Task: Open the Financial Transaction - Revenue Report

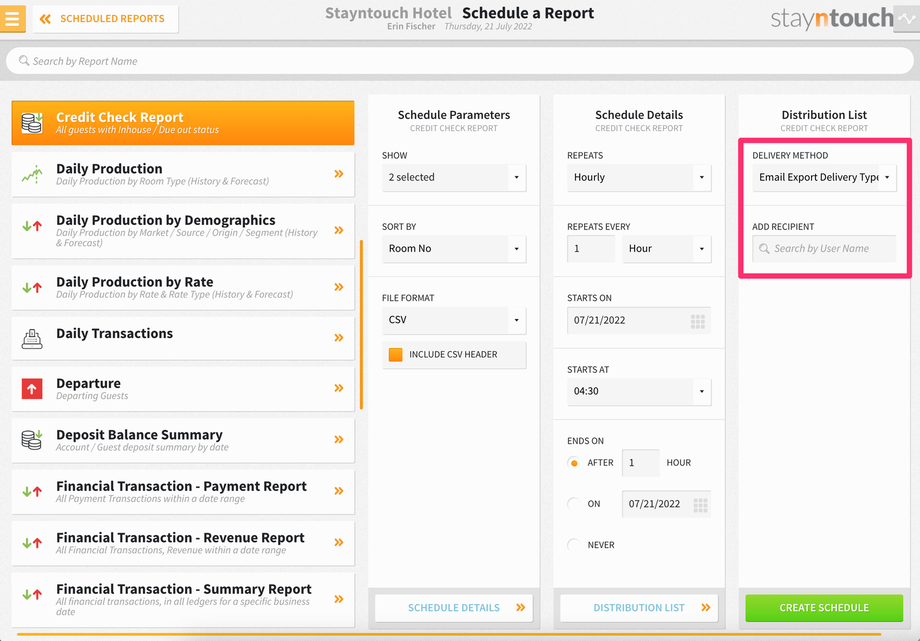Action: point(183,543)
